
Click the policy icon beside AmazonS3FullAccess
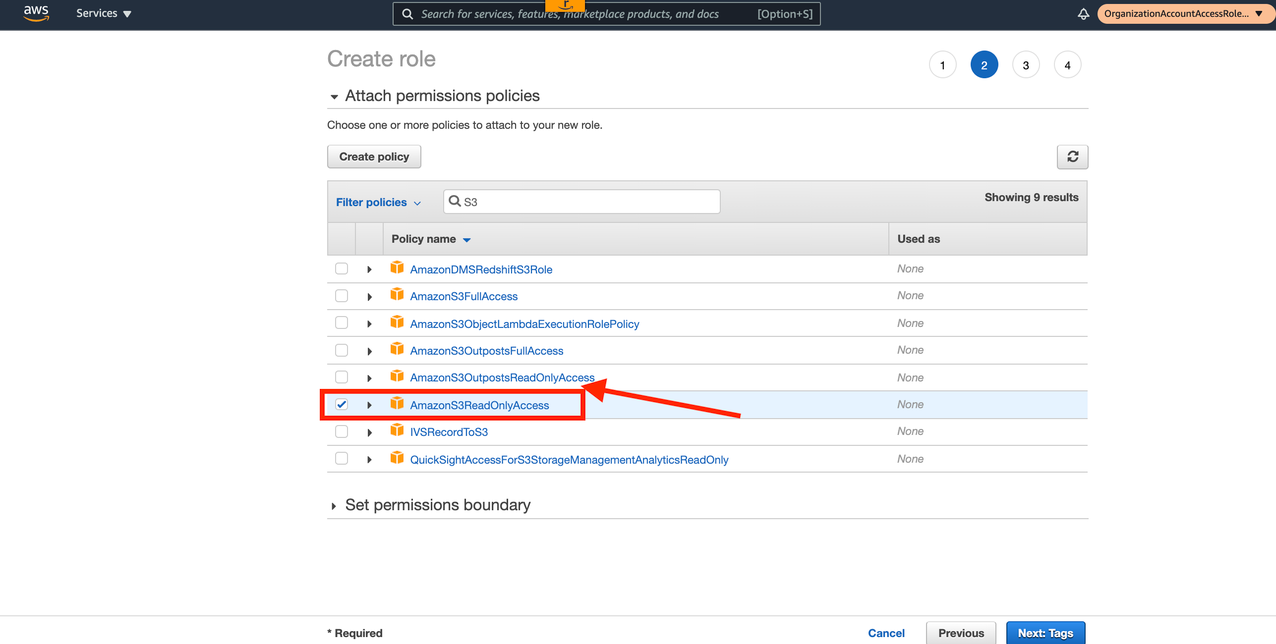point(397,295)
